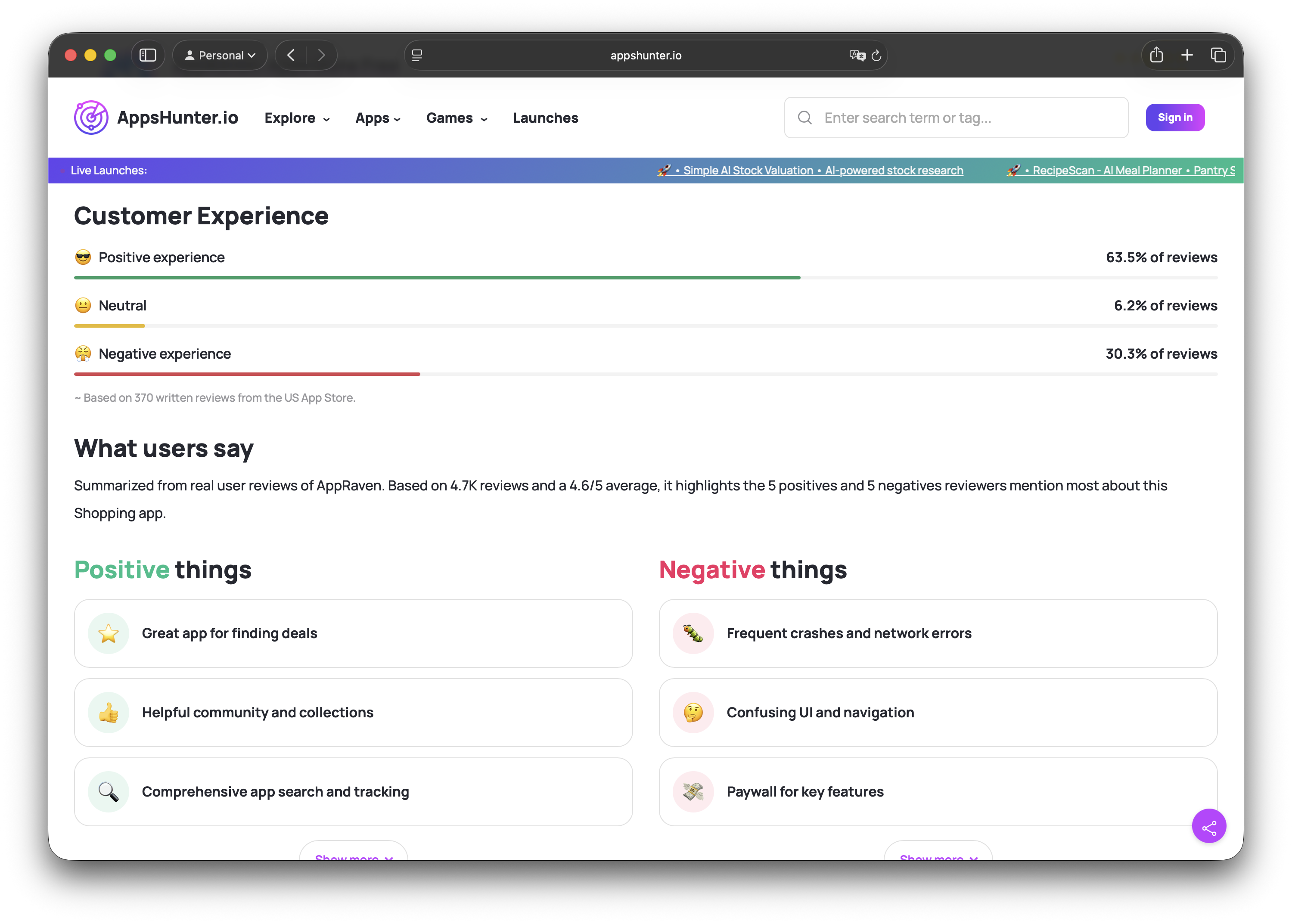The height and width of the screenshot is (924, 1292).
Task: Open Simple AI Stock Valuation launch link
Action: pos(810,170)
